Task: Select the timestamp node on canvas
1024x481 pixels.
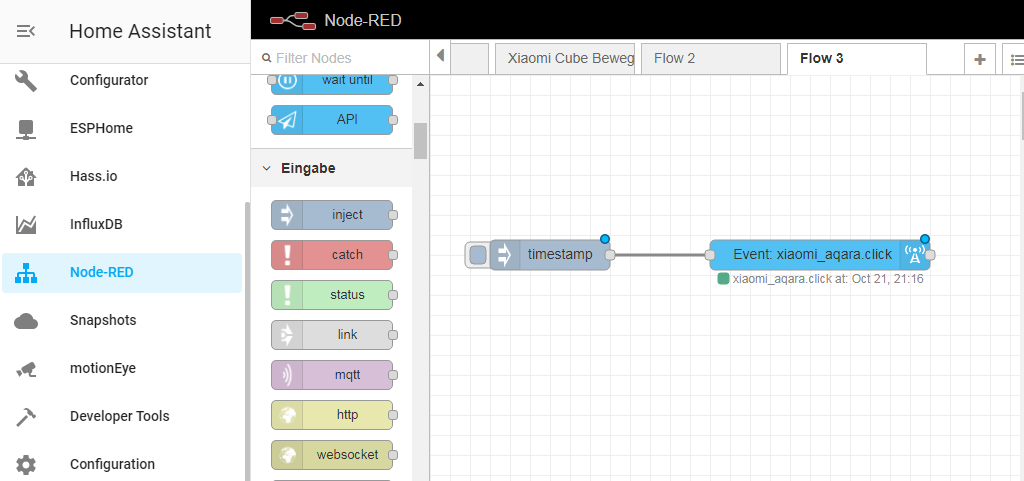Action: click(x=550, y=255)
